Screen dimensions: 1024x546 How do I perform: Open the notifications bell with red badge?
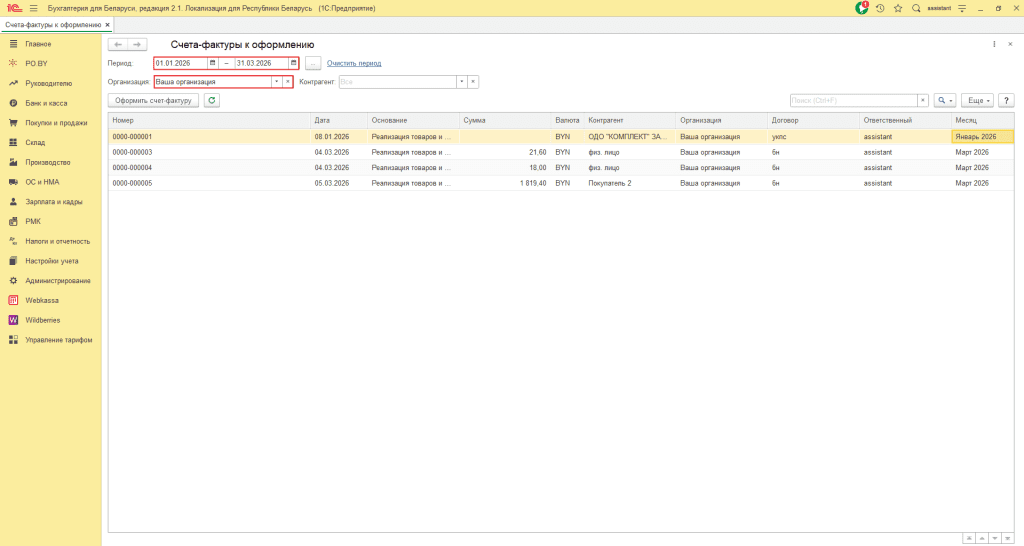pyautogui.click(x=862, y=8)
